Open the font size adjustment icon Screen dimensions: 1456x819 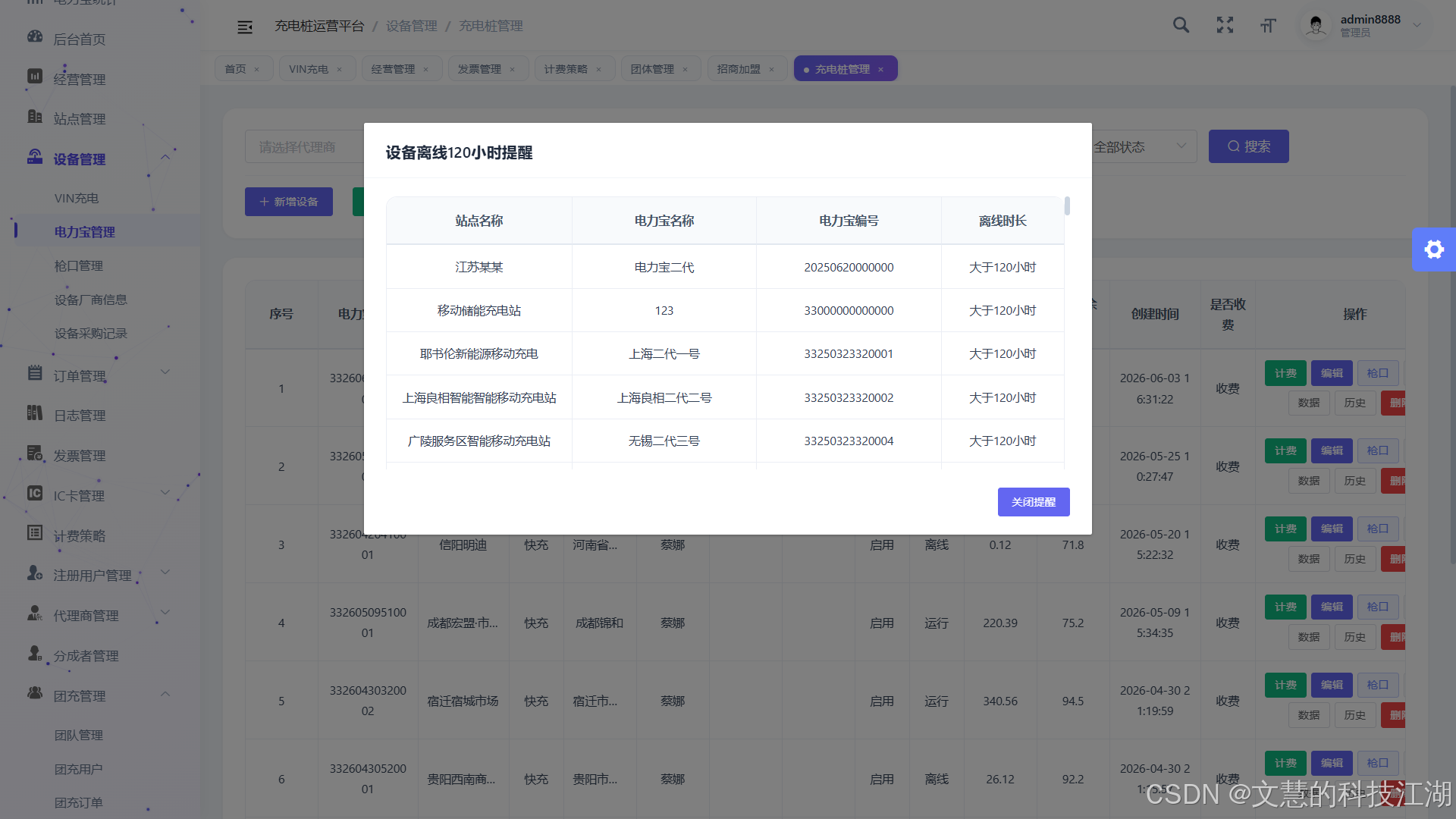(x=1268, y=25)
